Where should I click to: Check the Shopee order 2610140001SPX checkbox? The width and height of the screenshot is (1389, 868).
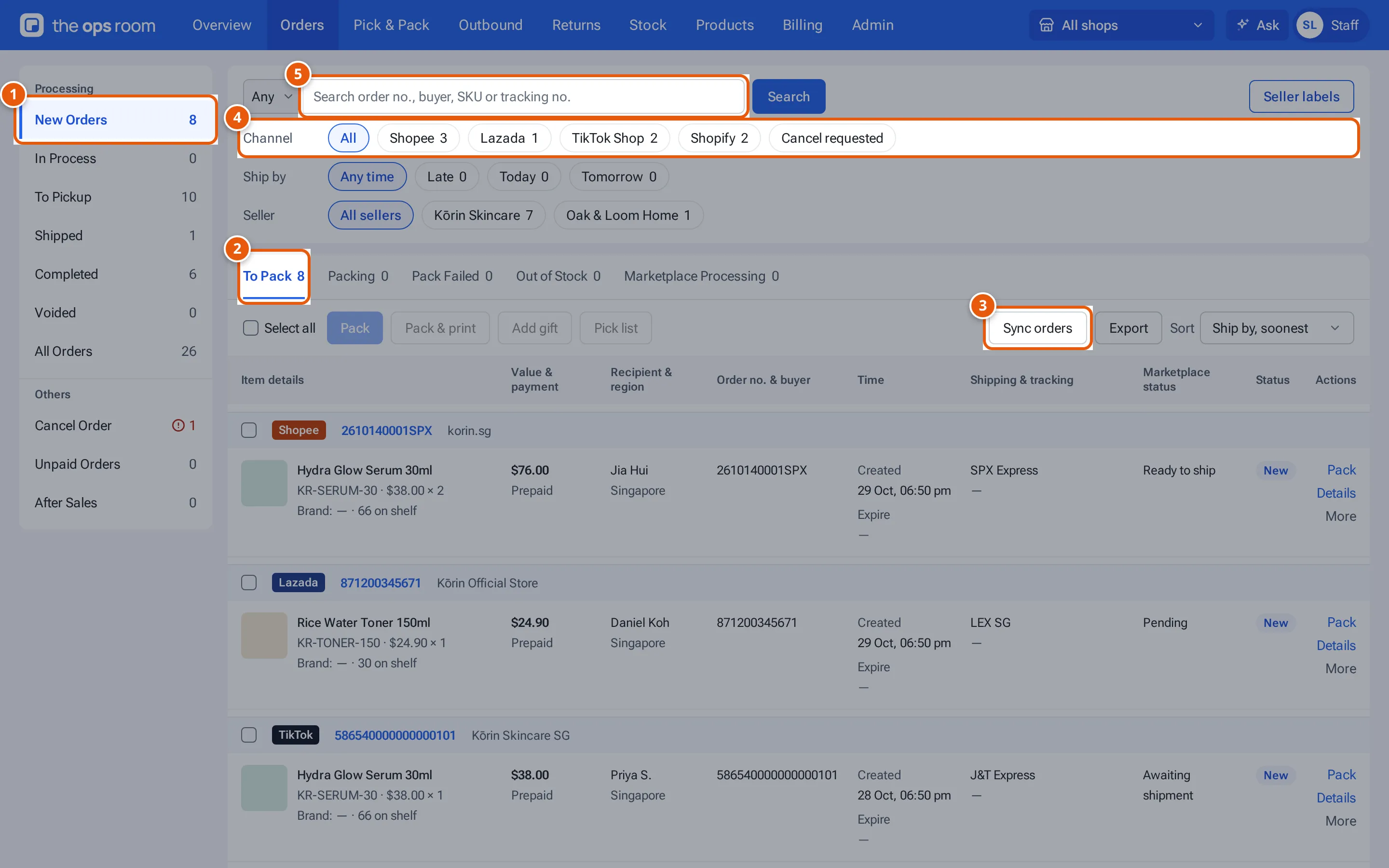(x=248, y=430)
